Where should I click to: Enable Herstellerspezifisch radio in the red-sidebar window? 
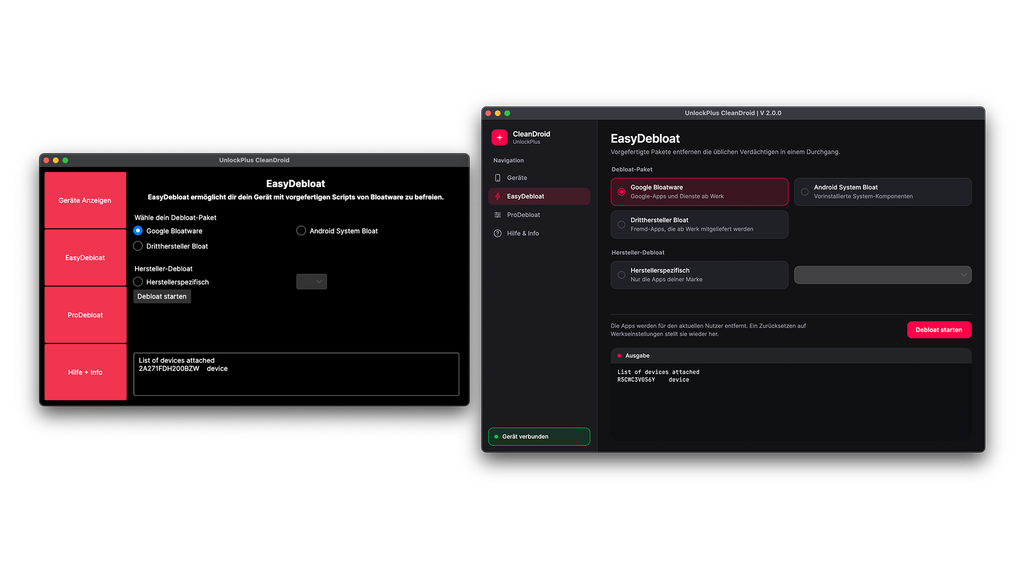coord(138,281)
